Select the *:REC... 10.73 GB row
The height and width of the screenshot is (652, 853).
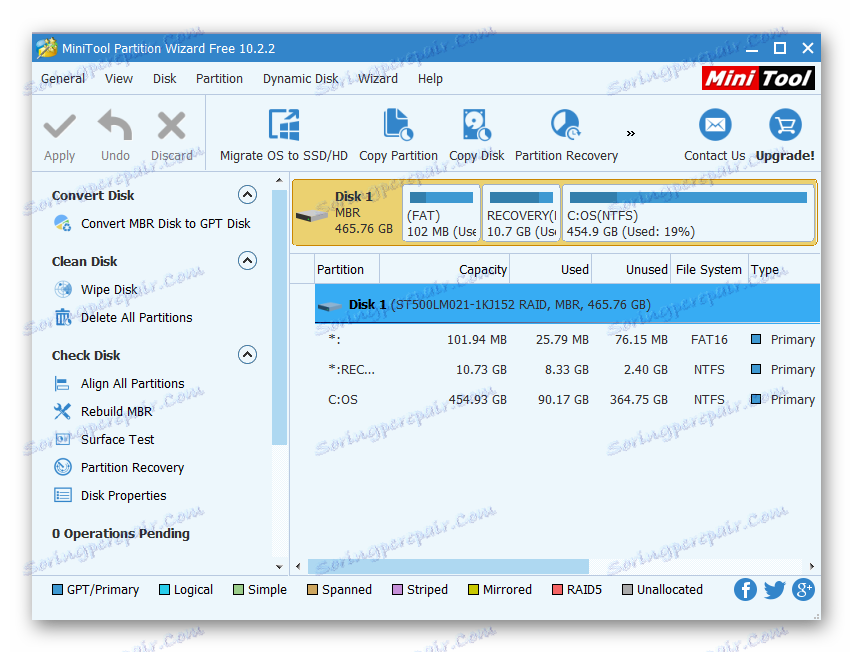click(567, 370)
